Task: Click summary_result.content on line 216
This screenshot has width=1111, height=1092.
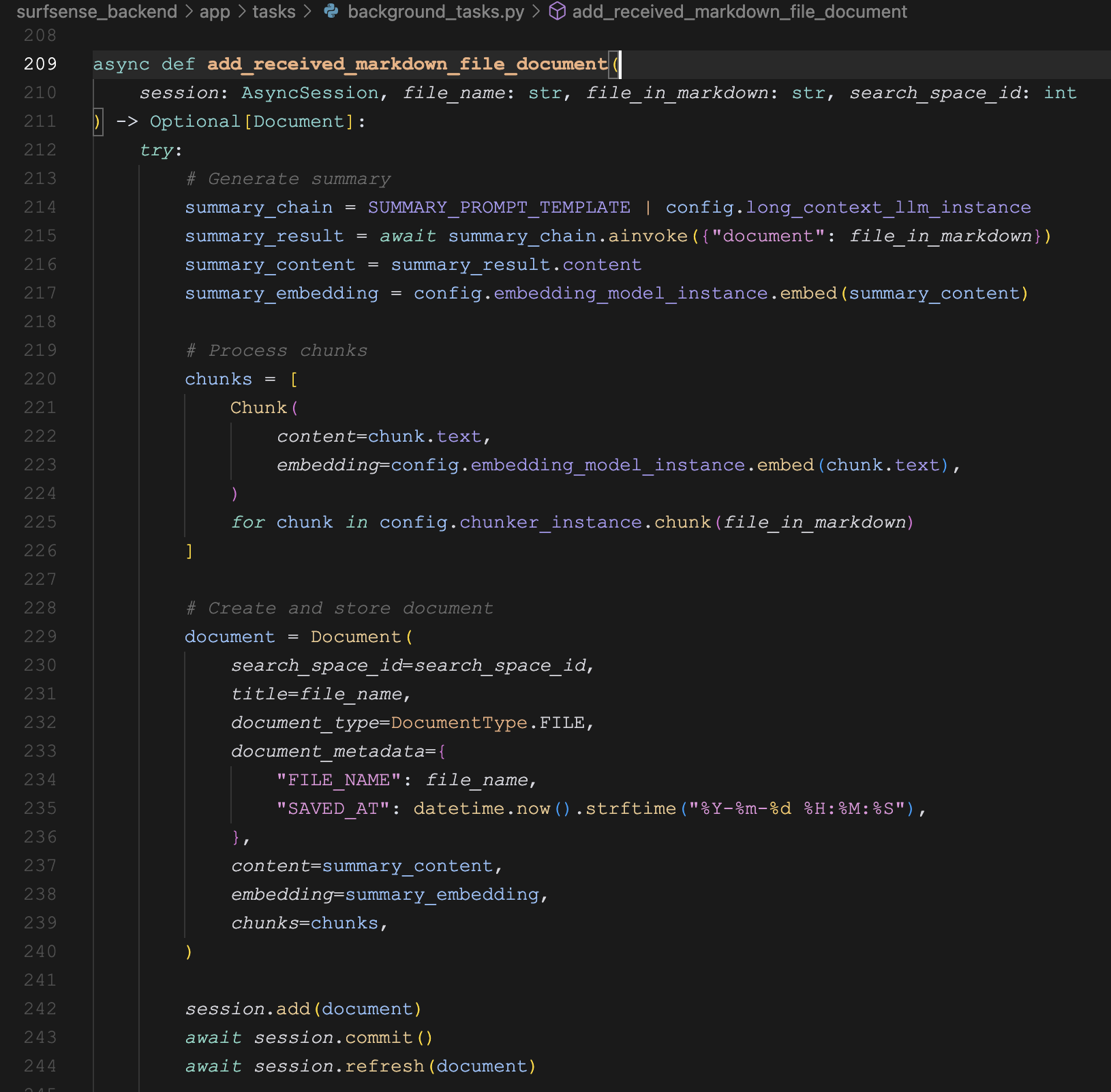Action: coord(516,264)
